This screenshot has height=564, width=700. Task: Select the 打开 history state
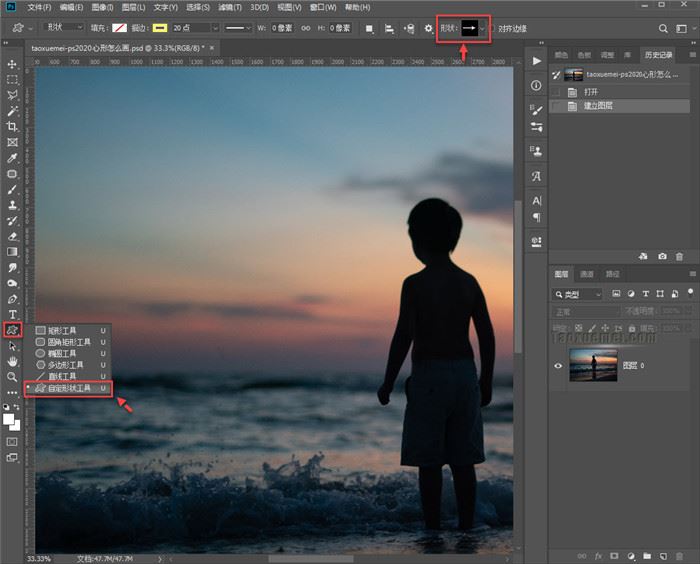tap(619, 92)
